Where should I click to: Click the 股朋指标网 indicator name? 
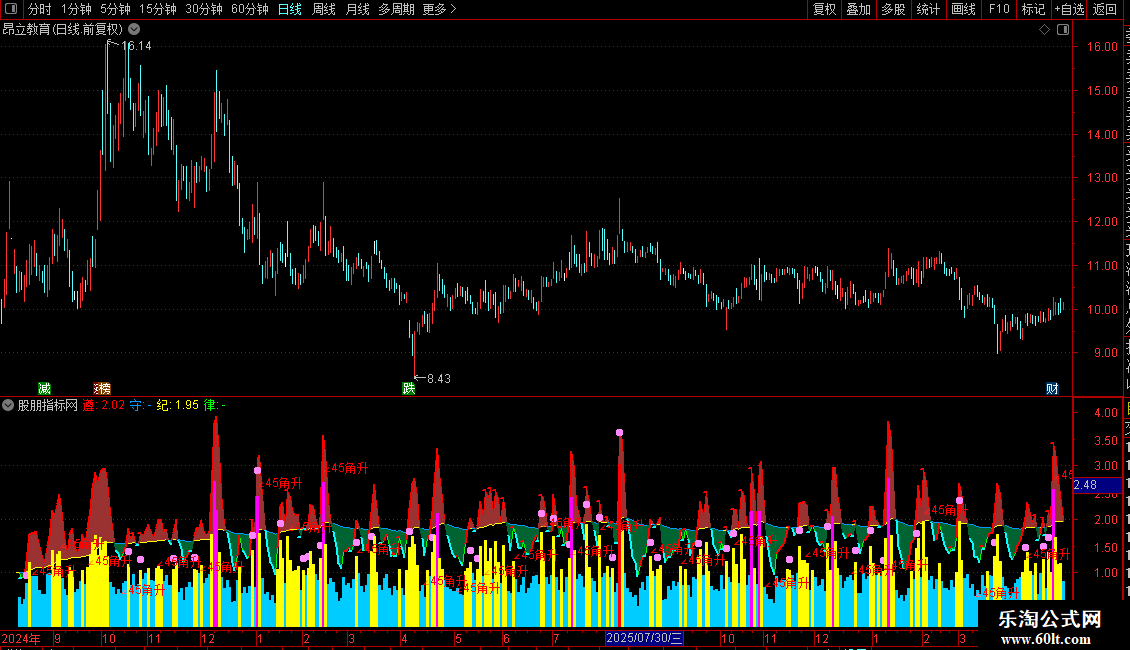pos(48,405)
